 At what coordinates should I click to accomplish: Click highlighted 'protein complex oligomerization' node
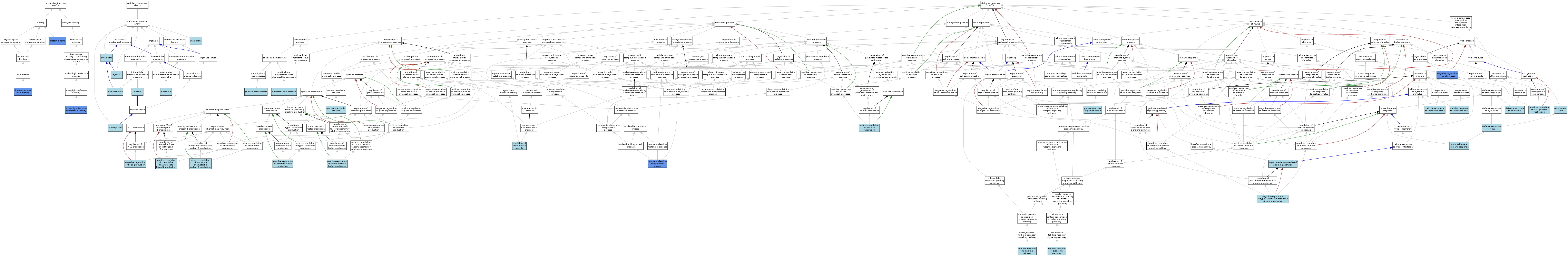(x=1093, y=110)
